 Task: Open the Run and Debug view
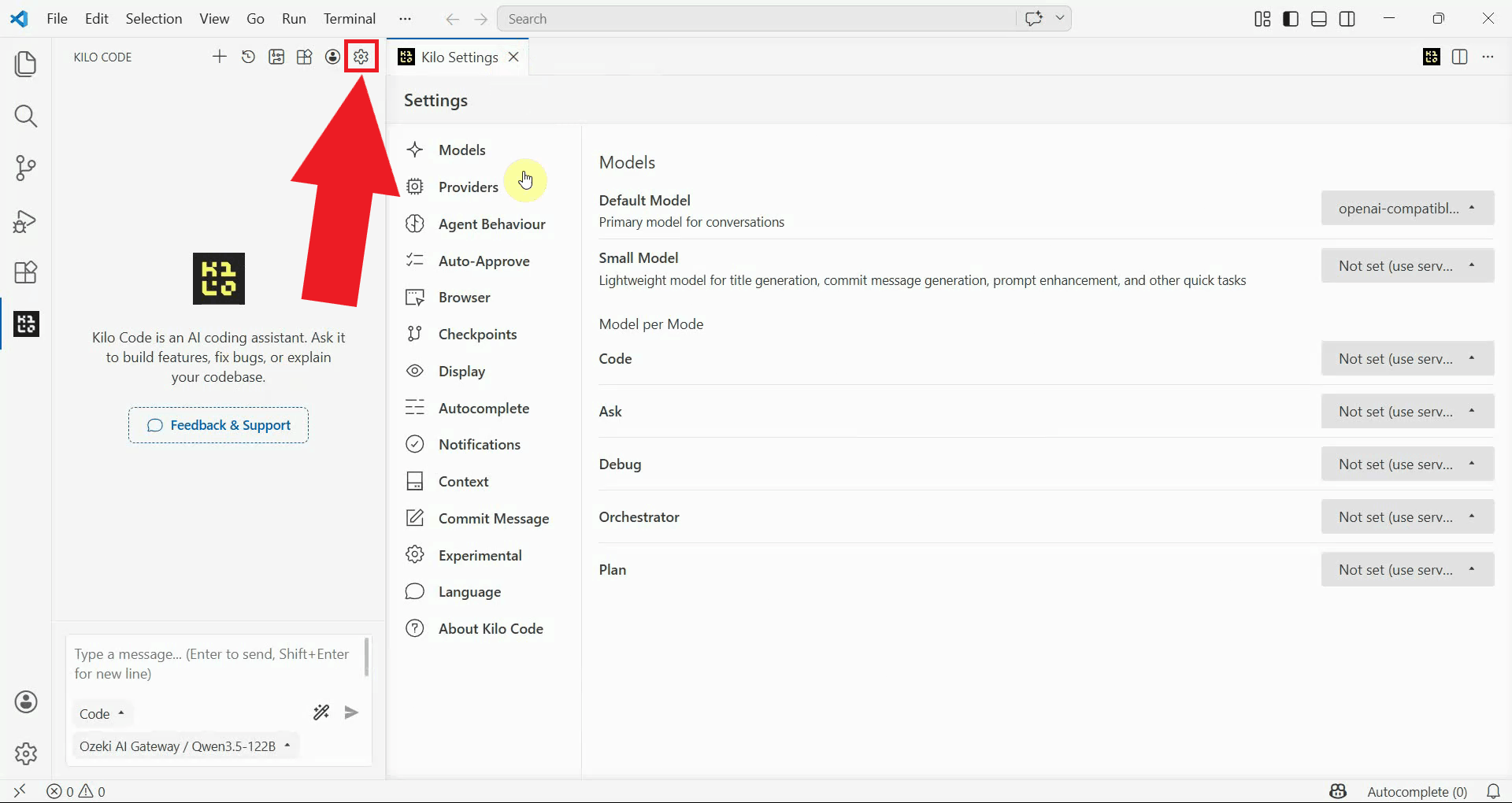(x=26, y=221)
